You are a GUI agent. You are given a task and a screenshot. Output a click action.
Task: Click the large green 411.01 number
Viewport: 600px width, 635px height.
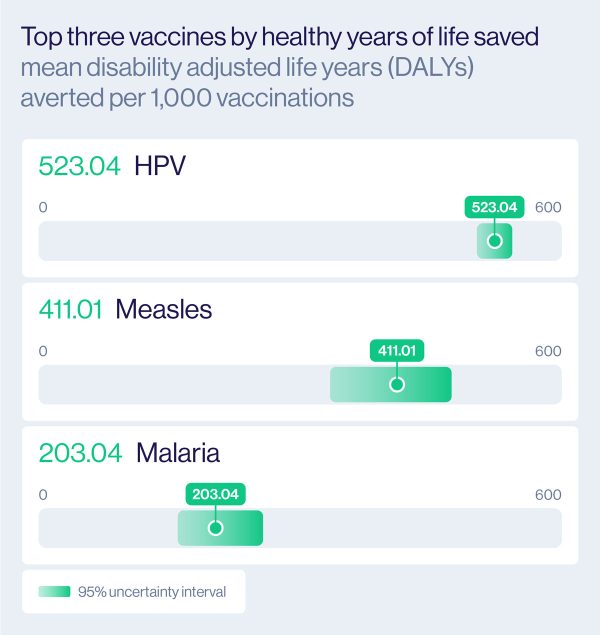70,309
